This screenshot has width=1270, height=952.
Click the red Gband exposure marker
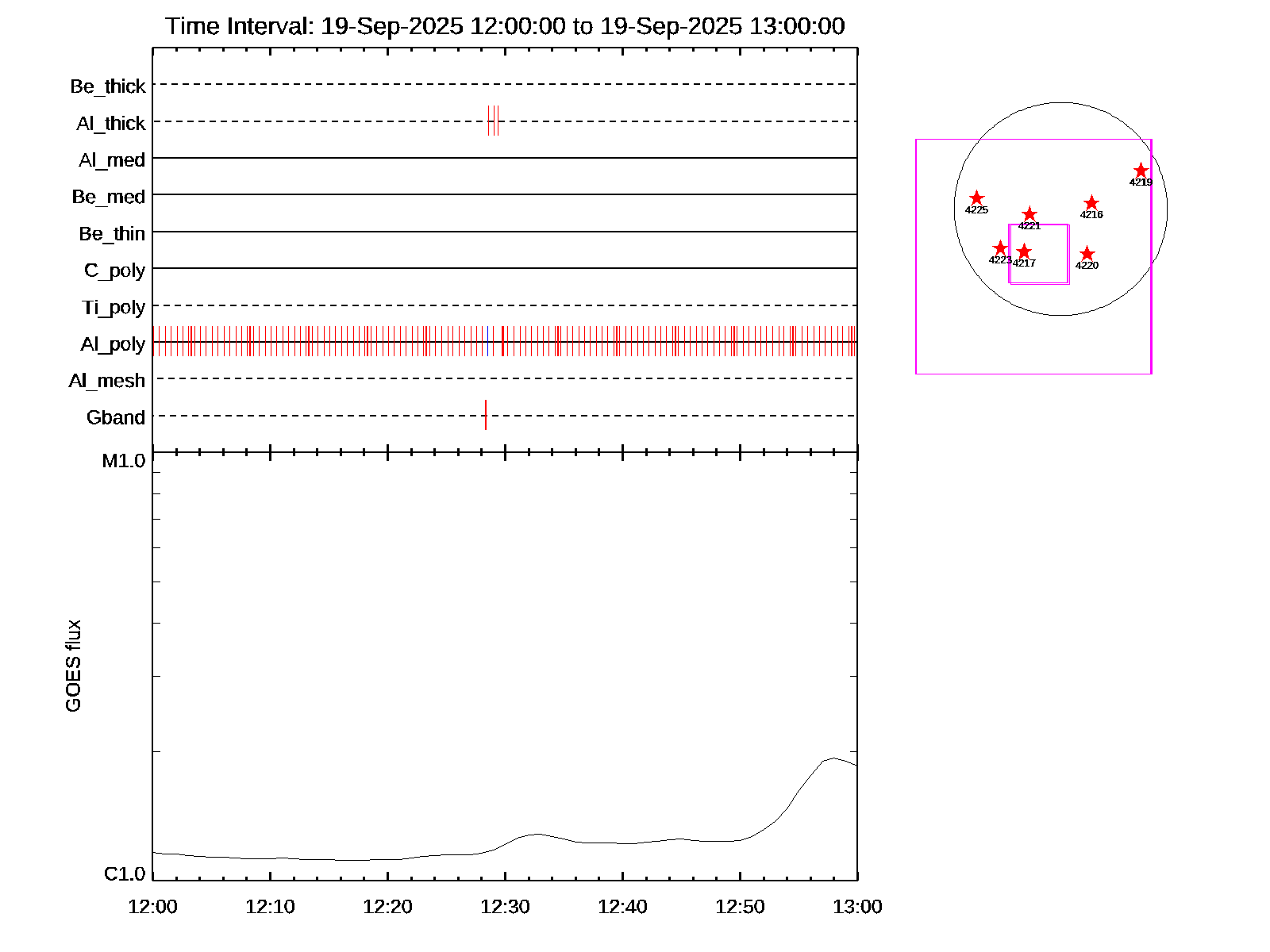coord(486,415)
